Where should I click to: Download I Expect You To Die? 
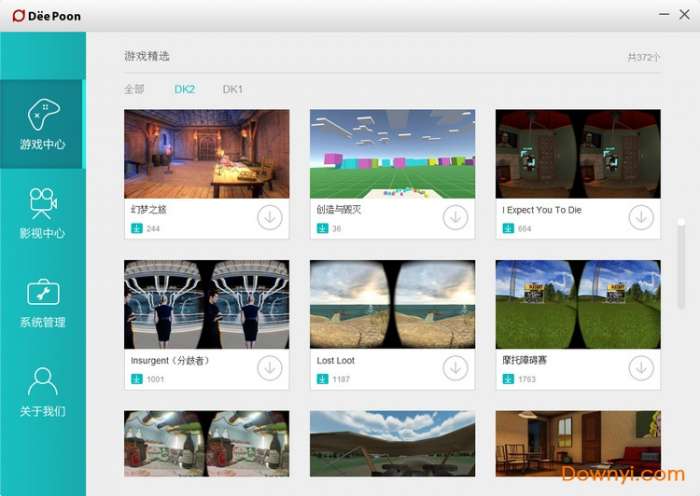pos(641,217)
